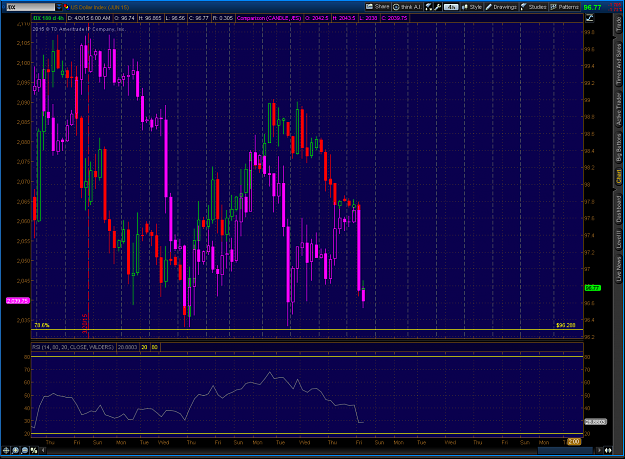Click the highlighted time bubble on time axis
The width and height of the screenshot is (625, 459).
pos(574,441)
